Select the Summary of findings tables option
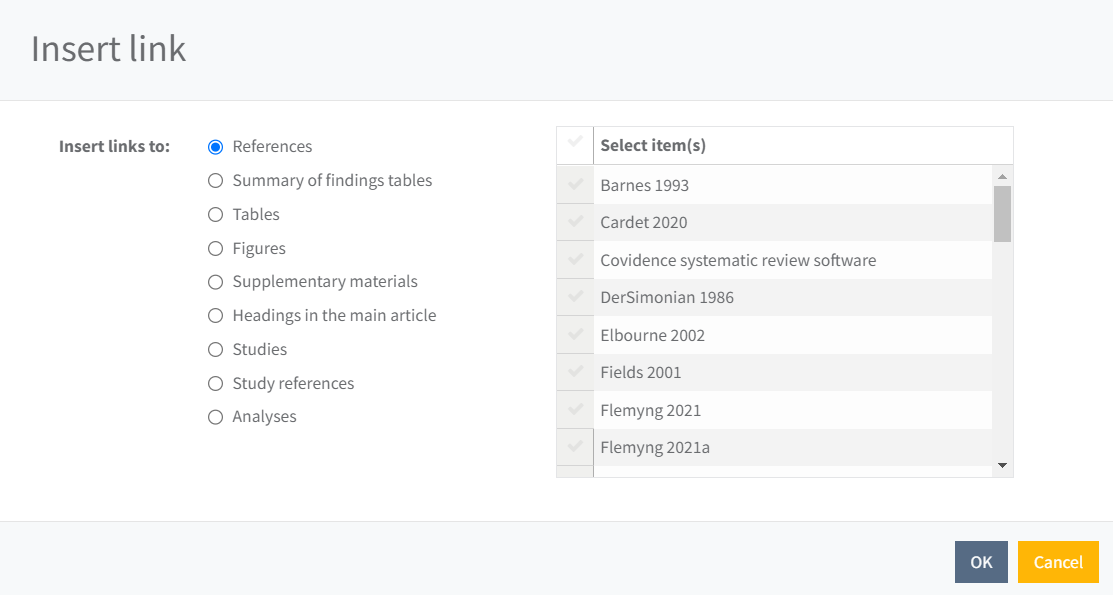 pos(215,180)
